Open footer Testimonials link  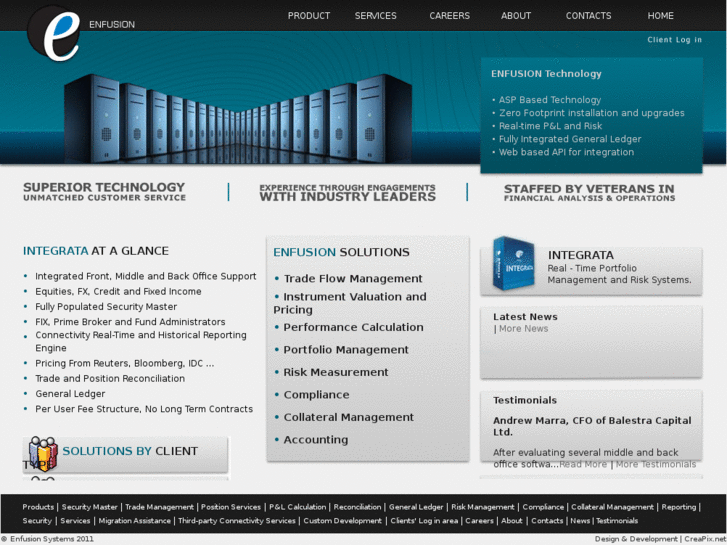point(617,521)
